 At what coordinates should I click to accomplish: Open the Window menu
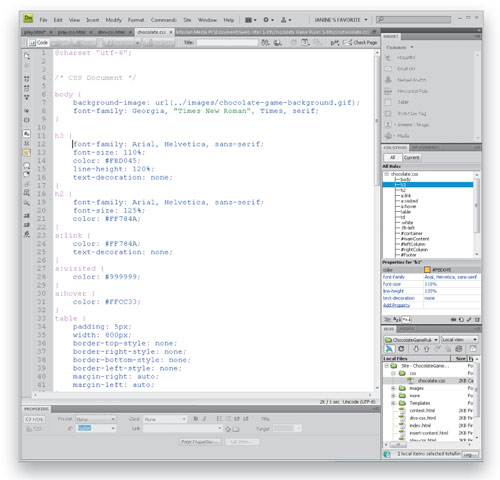click(x=207, y=20)
